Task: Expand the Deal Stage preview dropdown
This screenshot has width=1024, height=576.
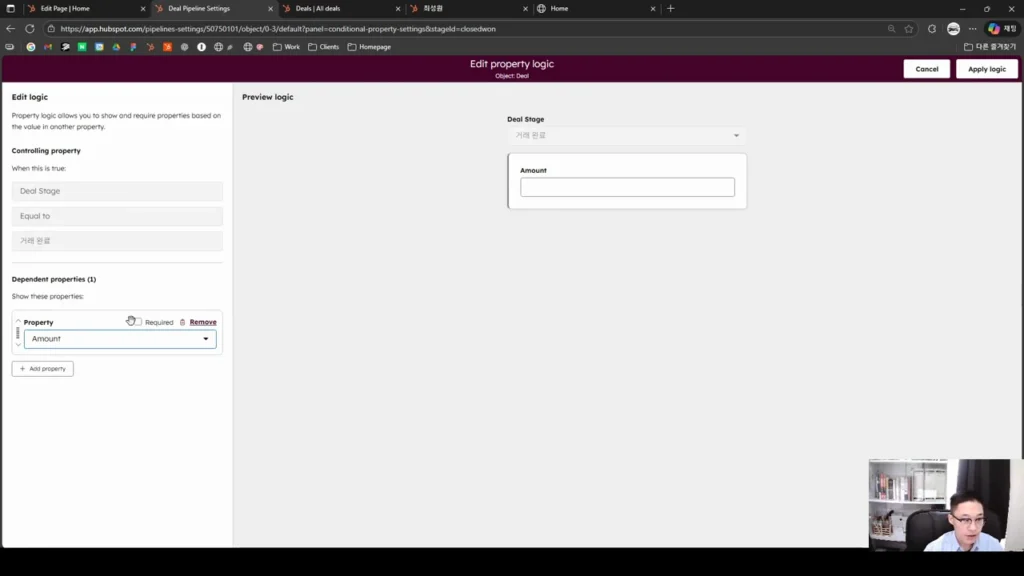Action: pyautogui.click(x=627, y=135)
